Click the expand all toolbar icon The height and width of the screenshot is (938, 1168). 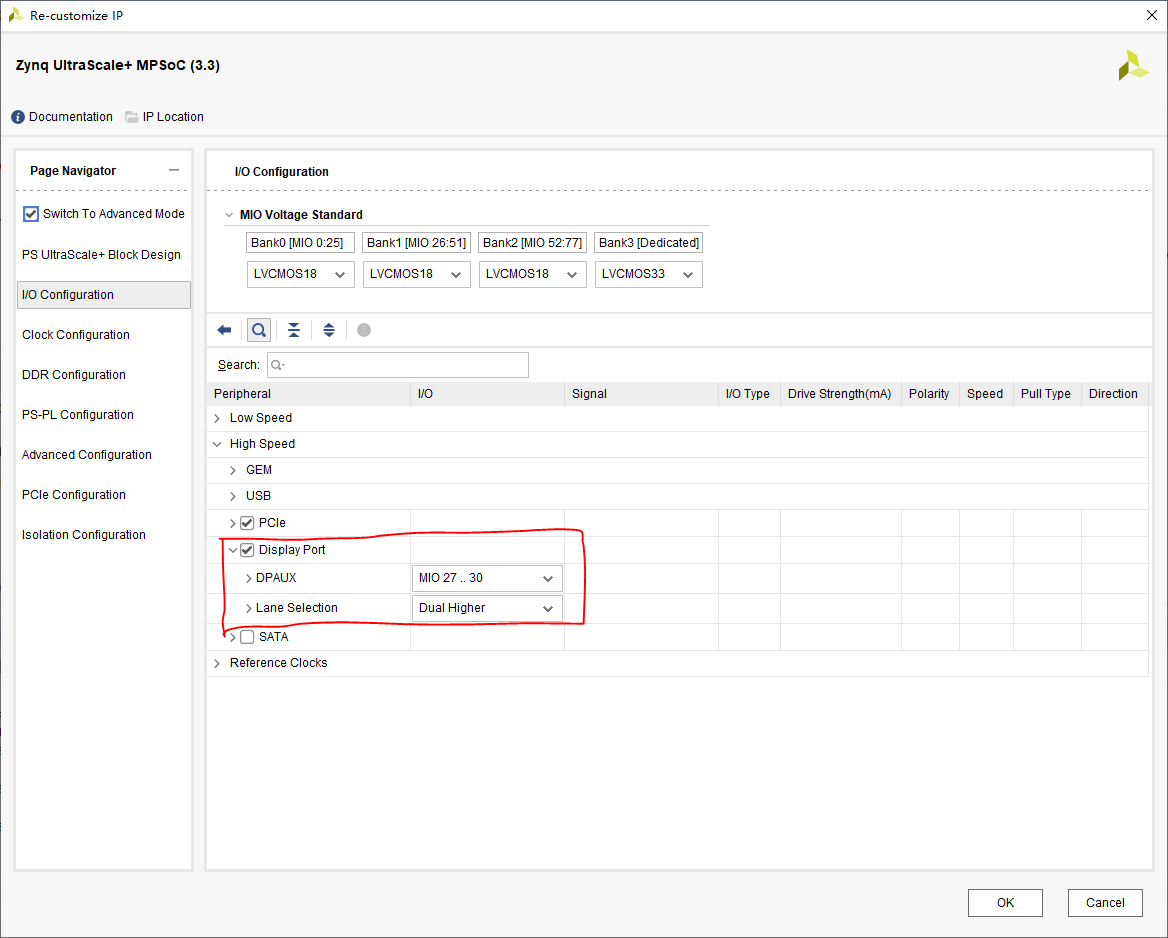pyautogui.click(x=328, y=330)
